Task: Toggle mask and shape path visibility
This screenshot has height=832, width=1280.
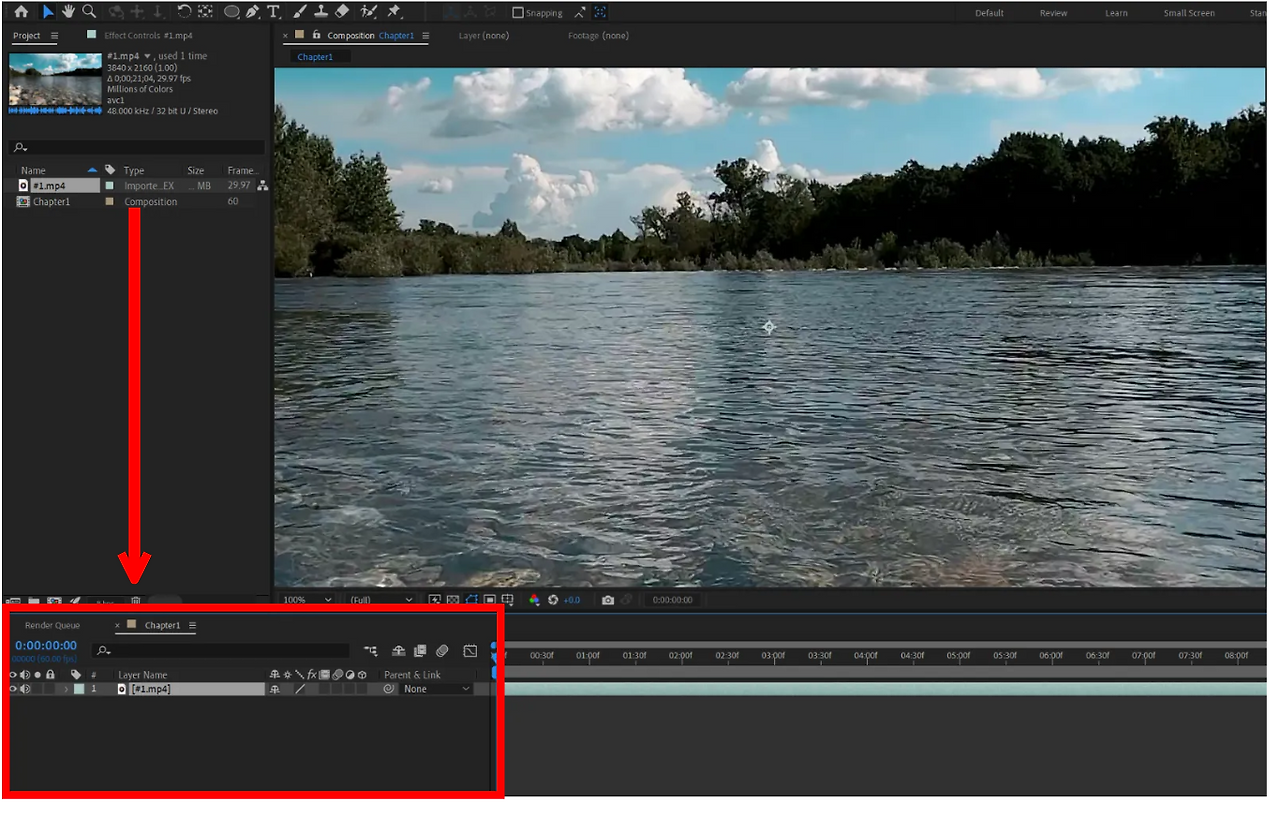Action: (470, 600)
